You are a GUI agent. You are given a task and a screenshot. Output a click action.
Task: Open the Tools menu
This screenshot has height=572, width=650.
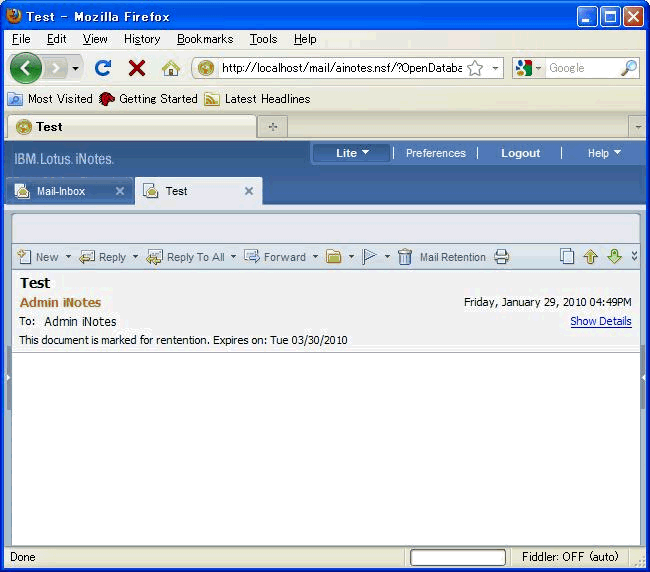[263, 39]
